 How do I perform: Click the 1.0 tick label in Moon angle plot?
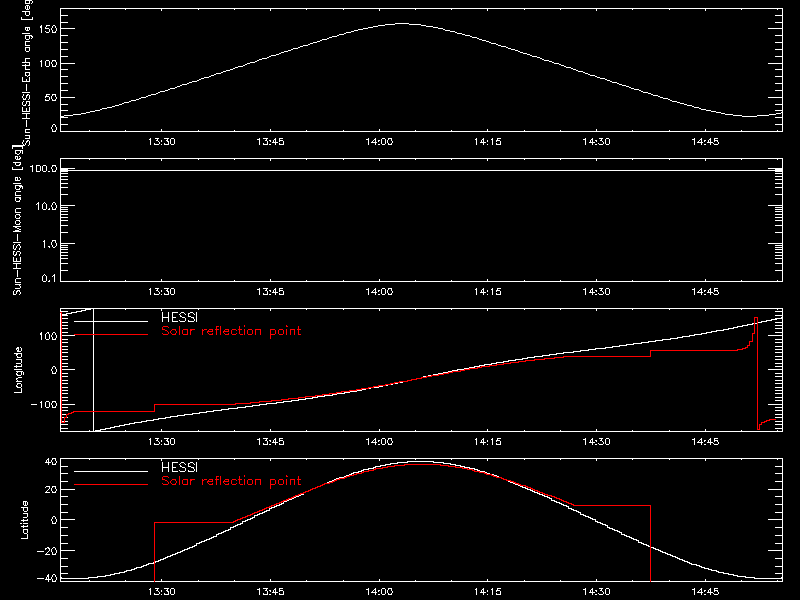pyautogui.click(x=49, y=244)
